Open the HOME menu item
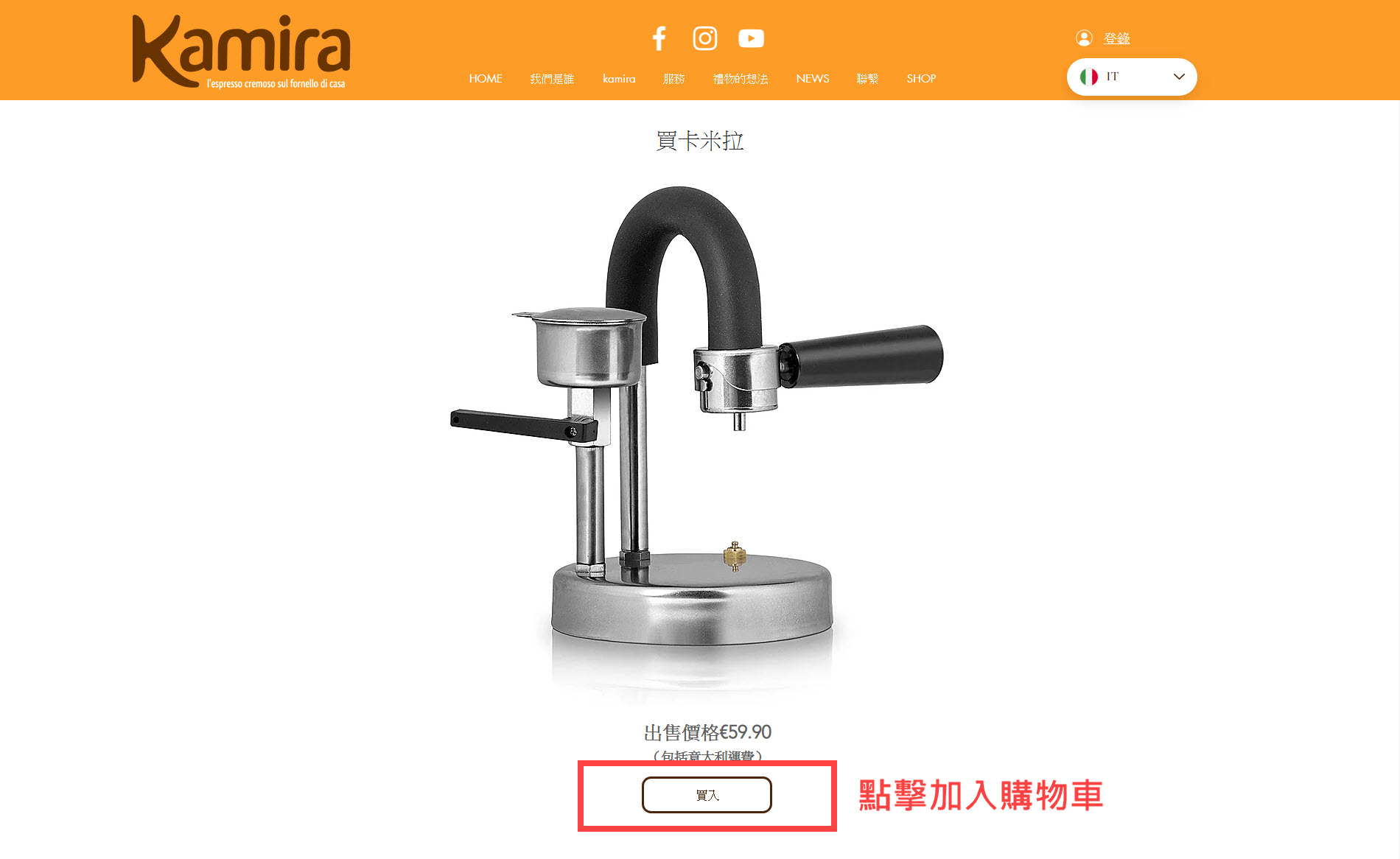 coord(486,79)
